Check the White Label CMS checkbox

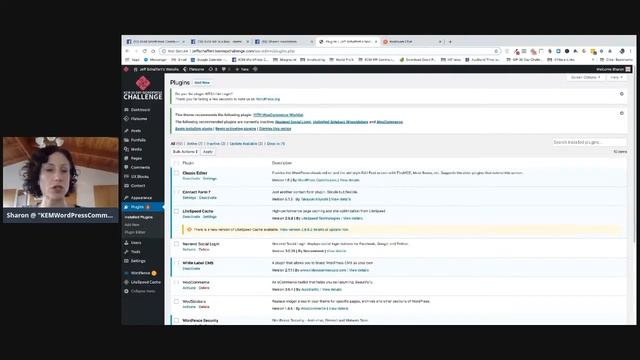[176, 263]
